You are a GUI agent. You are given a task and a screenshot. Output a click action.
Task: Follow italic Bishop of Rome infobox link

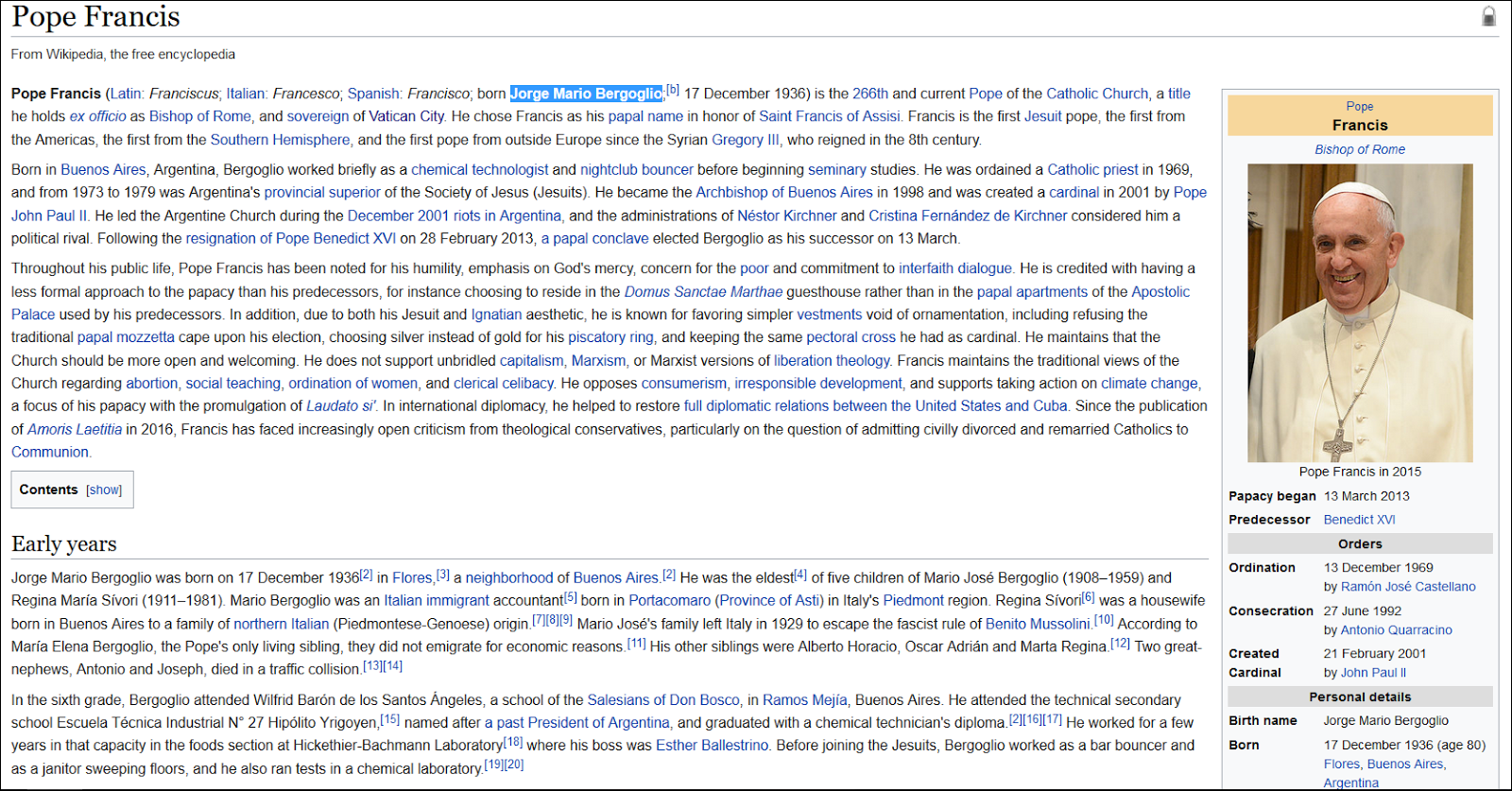coord(1360,149)
